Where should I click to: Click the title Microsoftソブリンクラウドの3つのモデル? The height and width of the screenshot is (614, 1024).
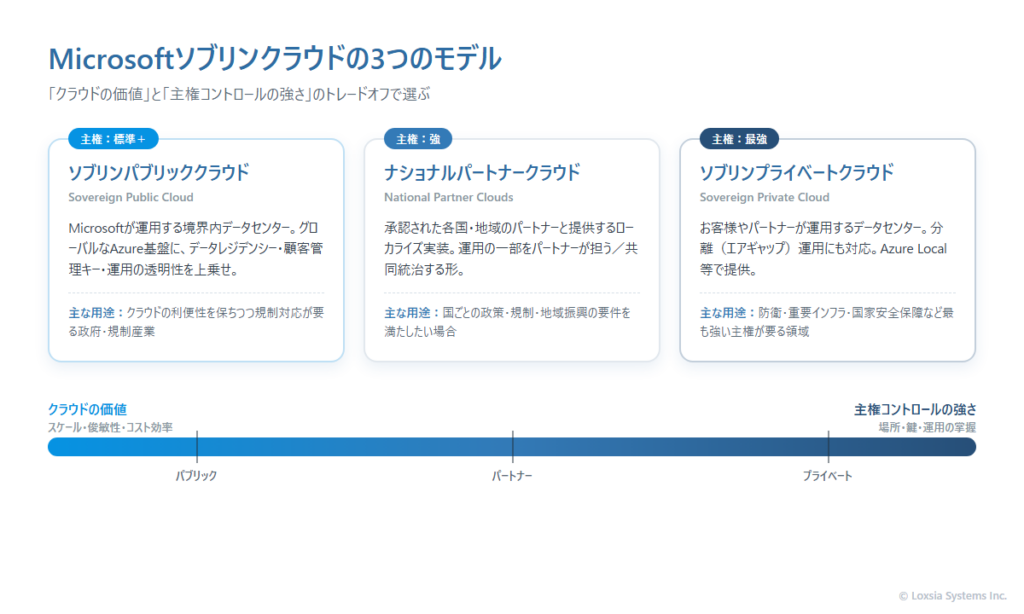point(275,59)
